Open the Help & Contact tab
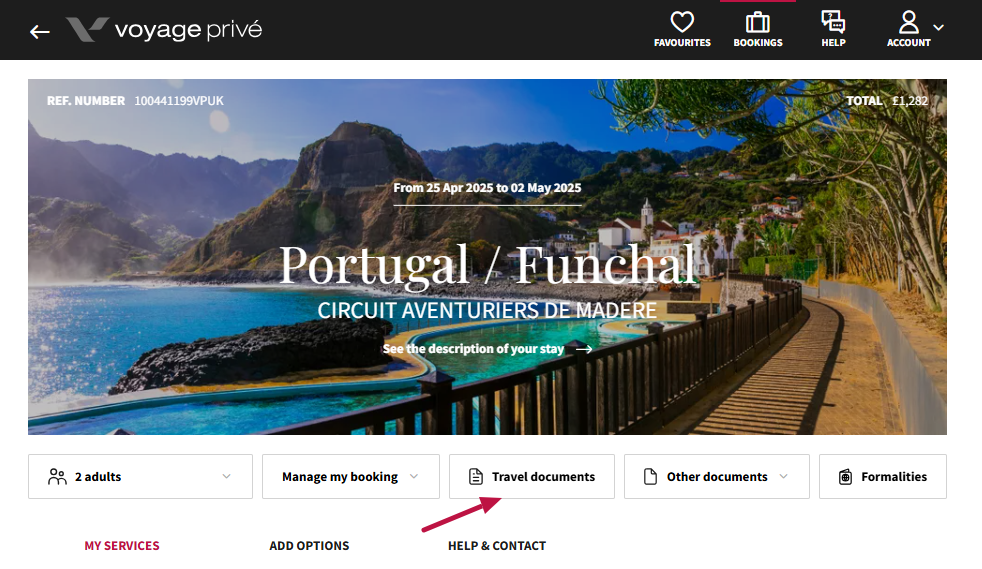The image size is (982, 569). (497, 546)
